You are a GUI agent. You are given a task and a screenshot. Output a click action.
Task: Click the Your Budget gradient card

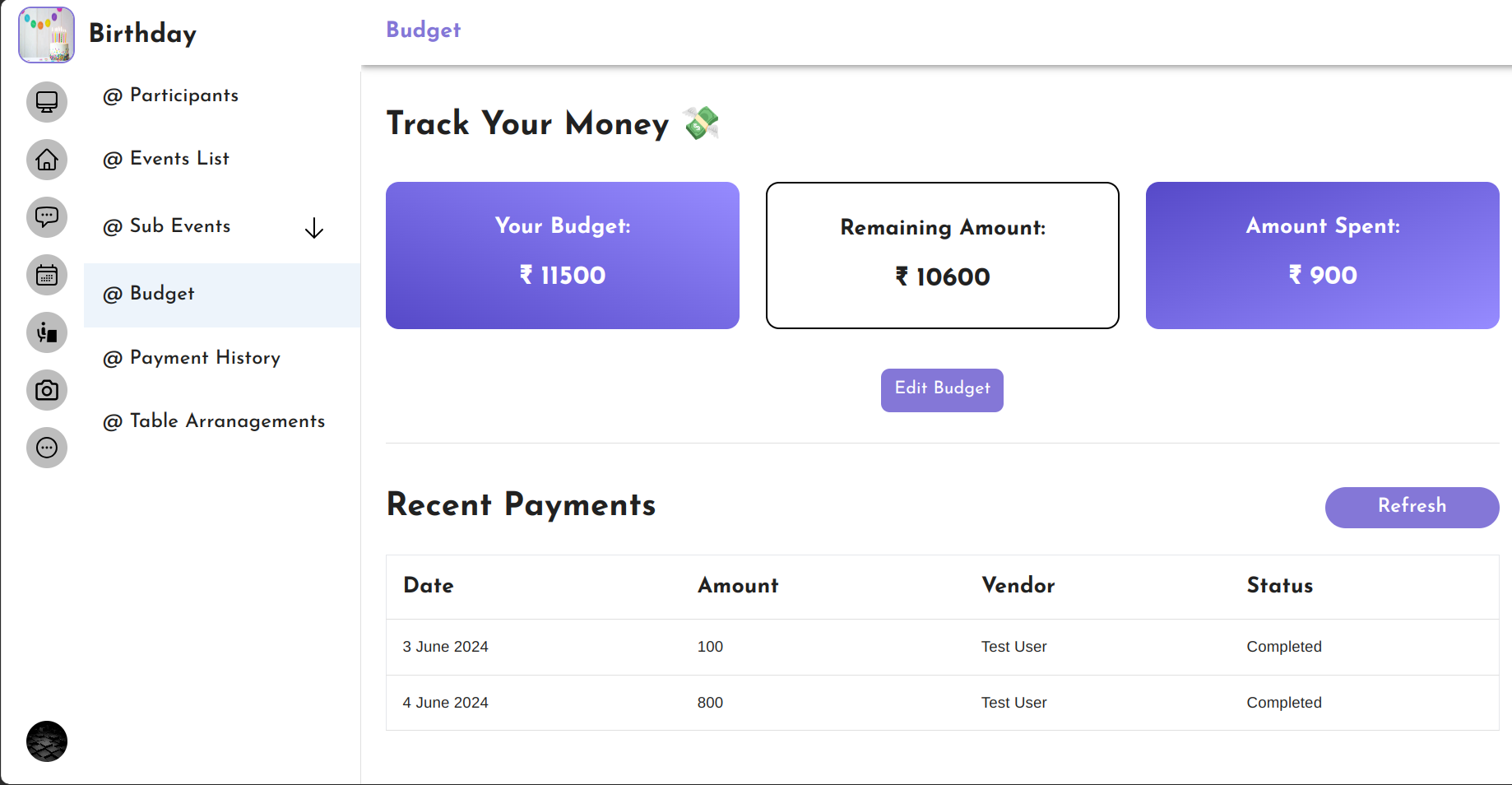tap(562, 256)
